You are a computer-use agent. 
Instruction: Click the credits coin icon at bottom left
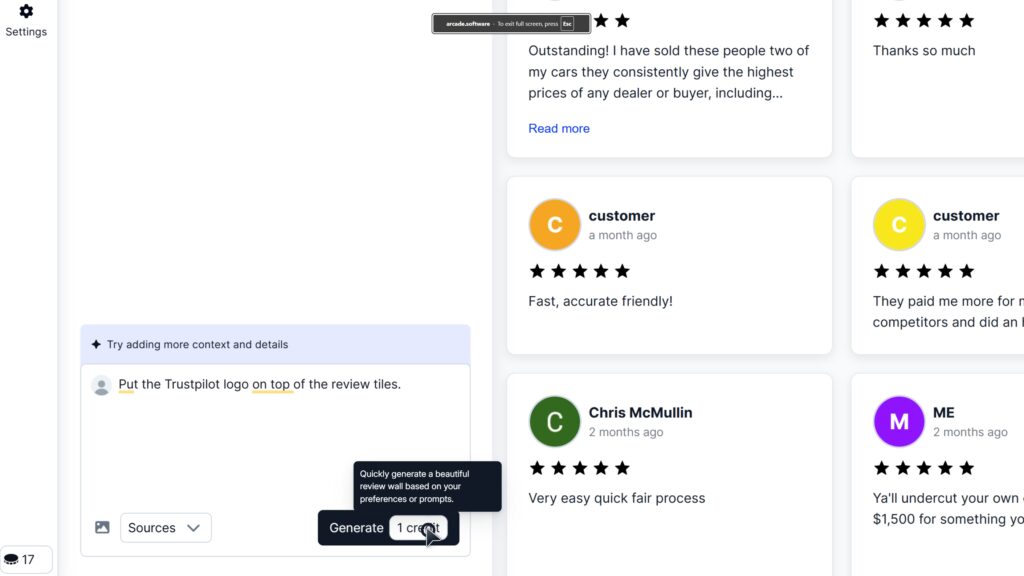click(12, 559)
